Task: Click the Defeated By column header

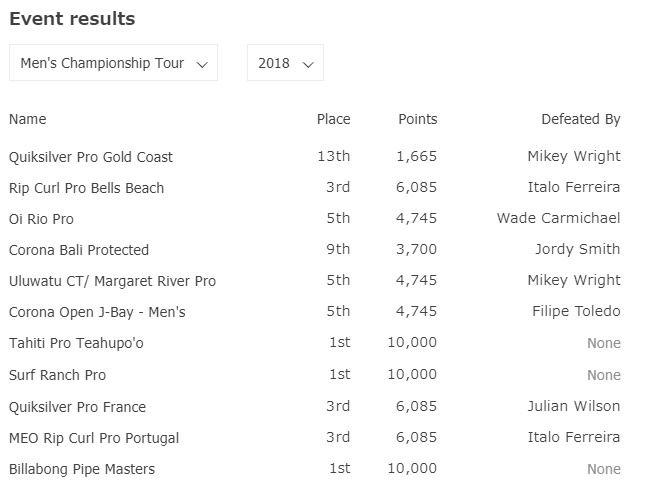Action: [x=580, y=119]
